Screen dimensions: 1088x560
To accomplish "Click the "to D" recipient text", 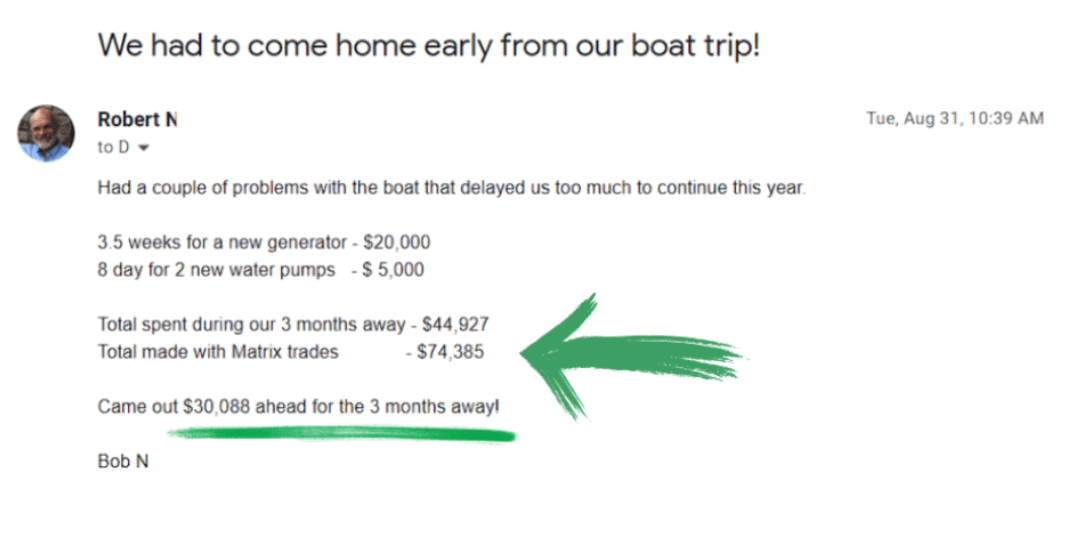I will click(113, 148).
